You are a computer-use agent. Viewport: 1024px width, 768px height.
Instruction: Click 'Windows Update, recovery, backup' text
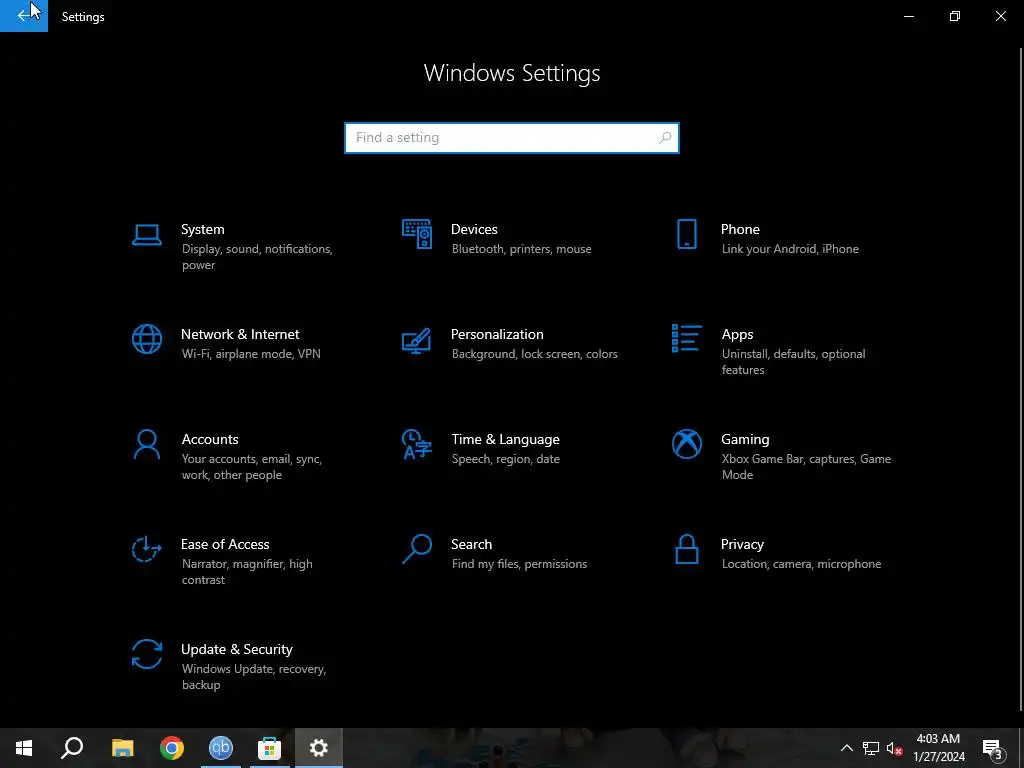pyautogui.click(x=253, y=677)
